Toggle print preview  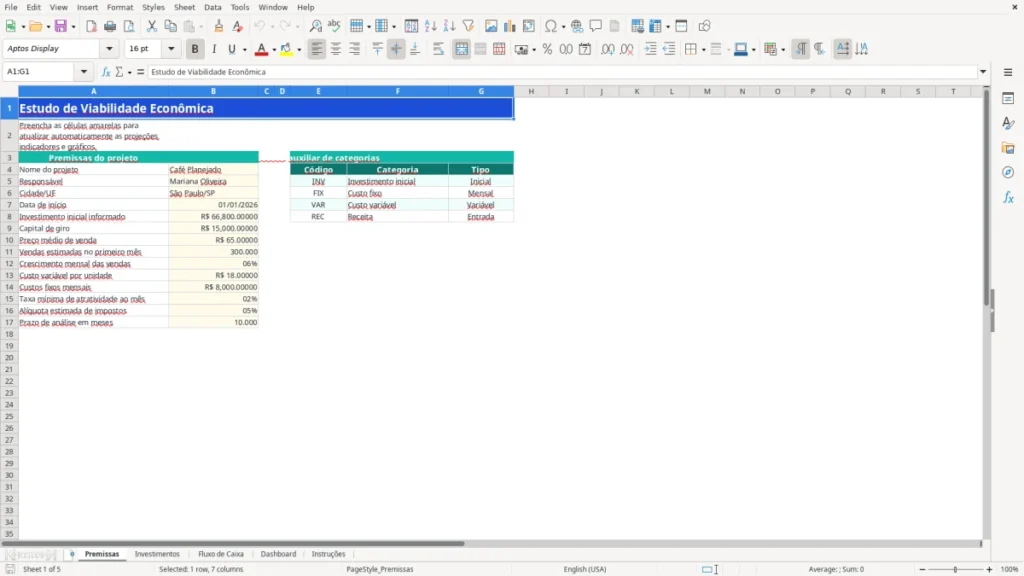pyautogui.click(x=129, y=26)
